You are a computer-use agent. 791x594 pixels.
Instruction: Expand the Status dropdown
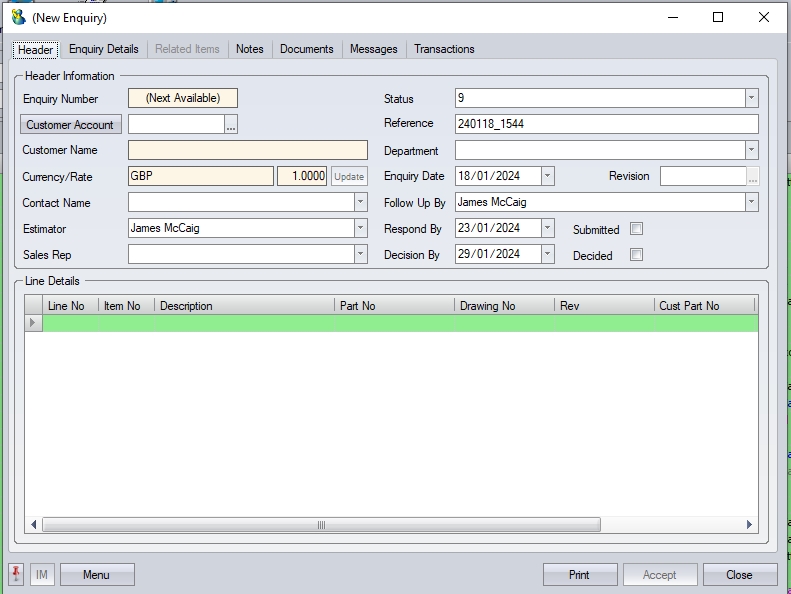click(x=751, y=98)
